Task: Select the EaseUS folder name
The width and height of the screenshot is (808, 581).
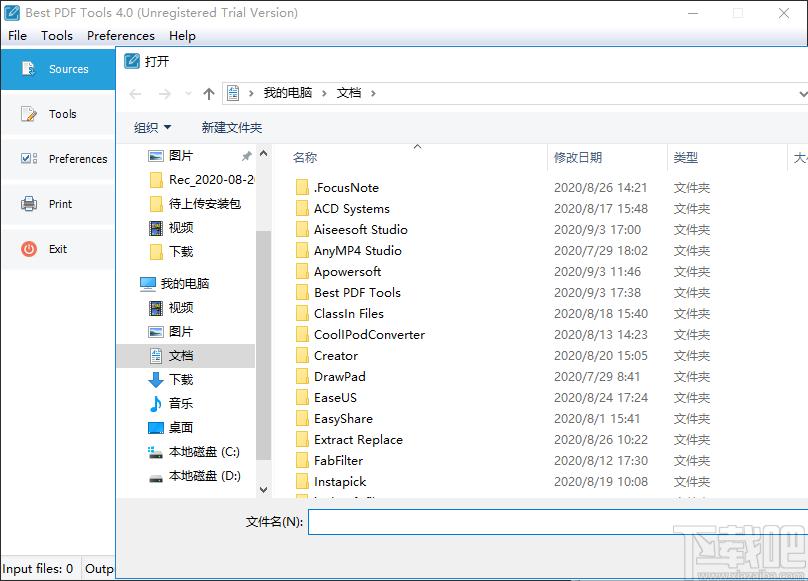Action: [335, 397]
